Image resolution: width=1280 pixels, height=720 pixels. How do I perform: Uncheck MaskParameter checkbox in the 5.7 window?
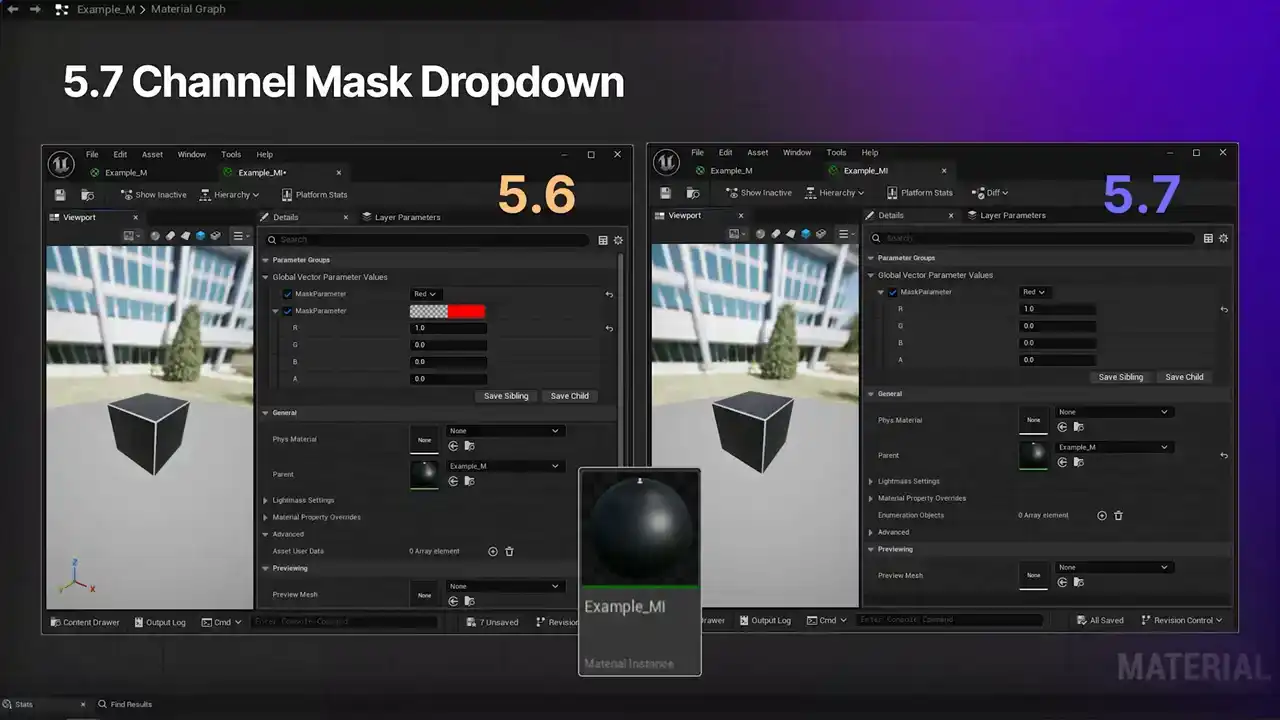tap(893, 292)
